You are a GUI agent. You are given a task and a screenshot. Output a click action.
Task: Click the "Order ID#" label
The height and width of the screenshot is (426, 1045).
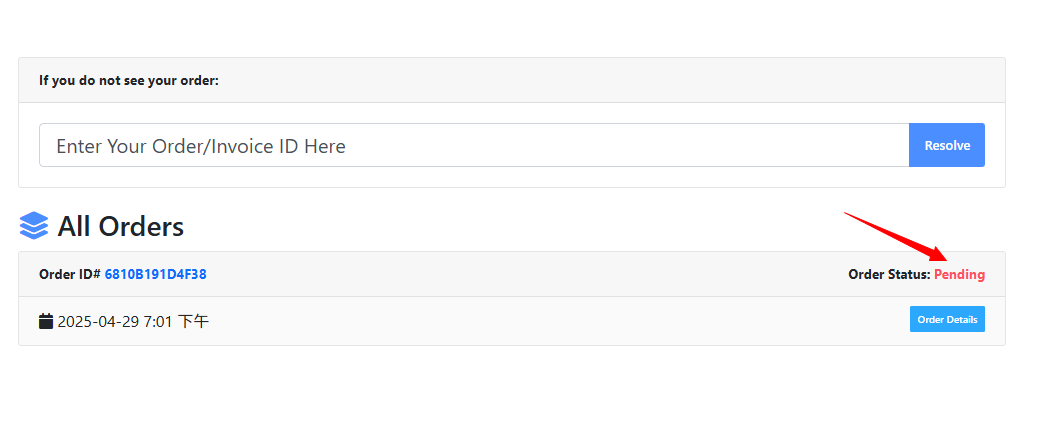tap(69, 274)
